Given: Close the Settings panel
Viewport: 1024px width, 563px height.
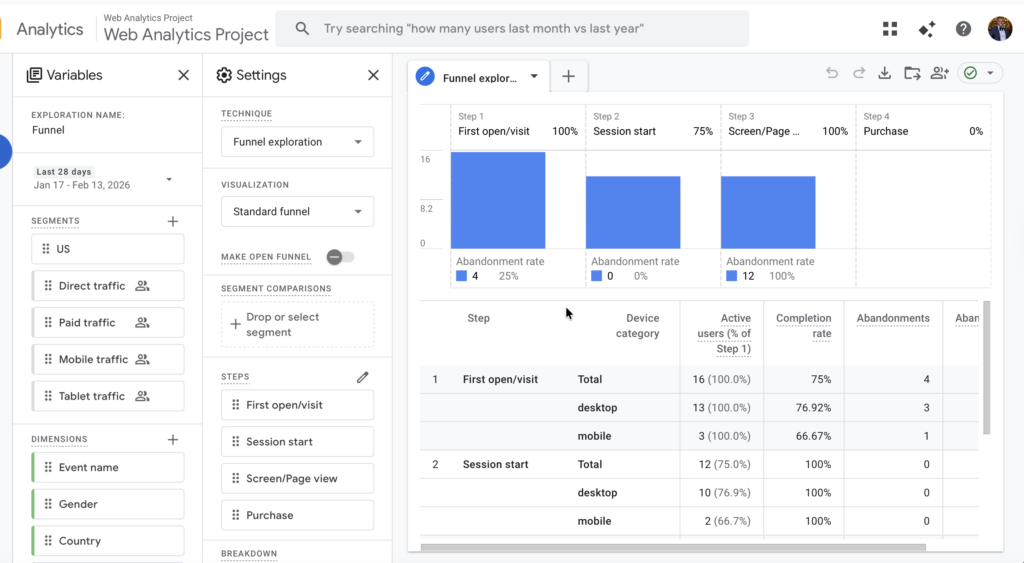Looking at the screenshot, I should click(x=373, y=75).
